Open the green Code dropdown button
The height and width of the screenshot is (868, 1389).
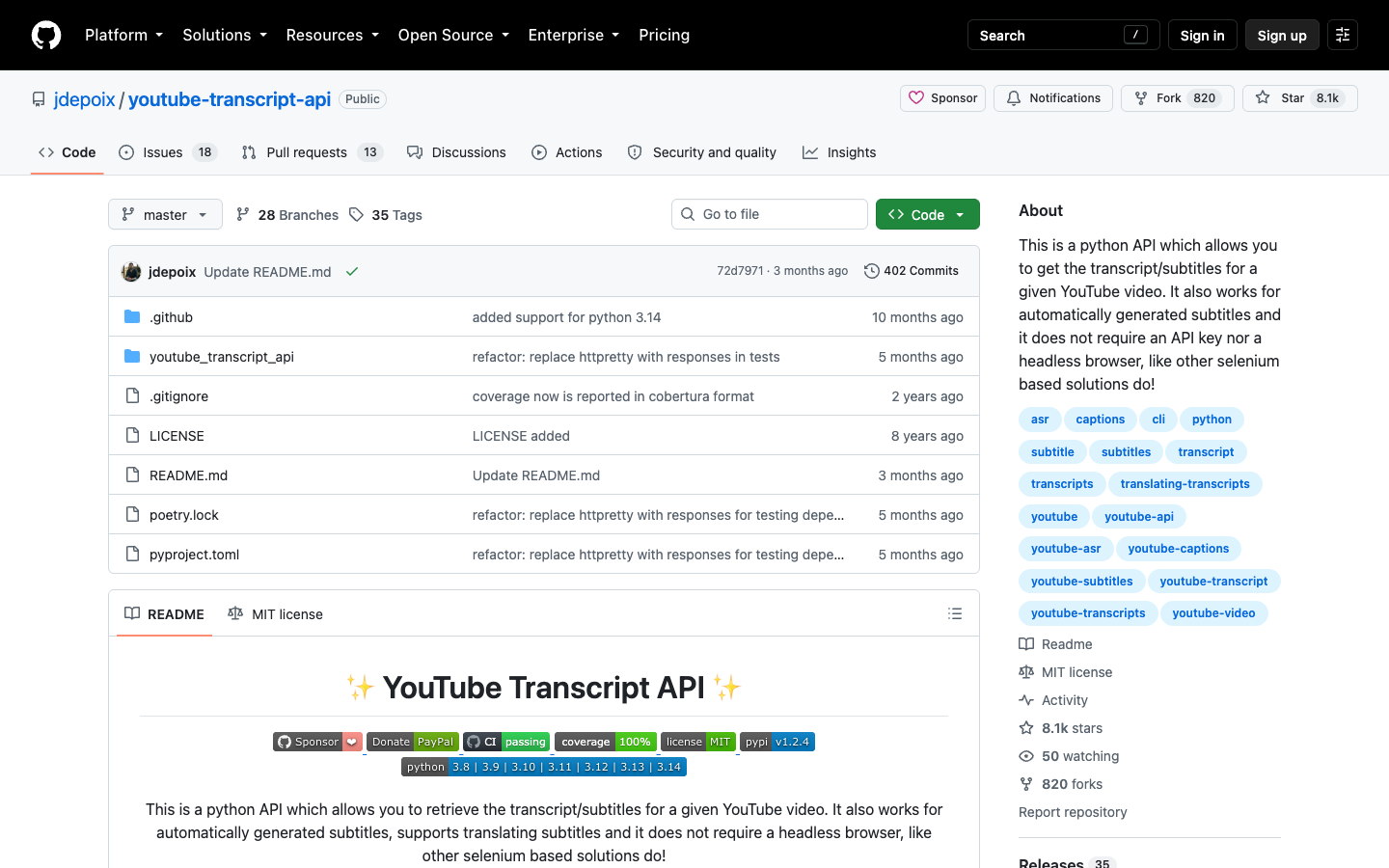pyautogui.click(x=928, y=214)
